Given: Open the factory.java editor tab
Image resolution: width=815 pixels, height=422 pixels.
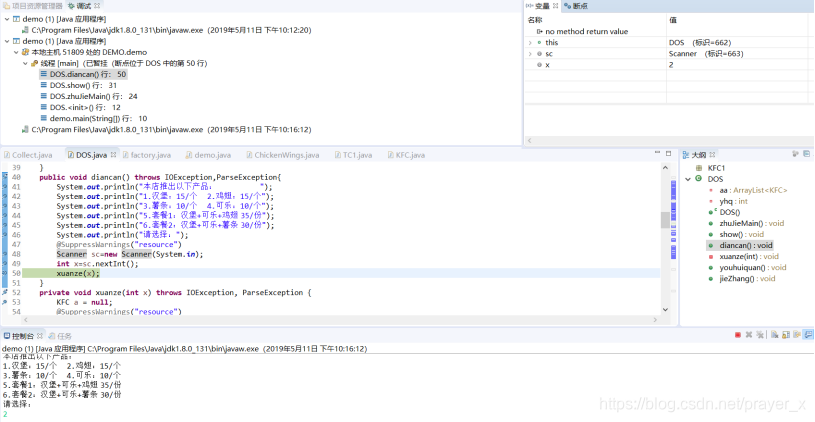Looking at the screenshot, I should click(147, 155).
